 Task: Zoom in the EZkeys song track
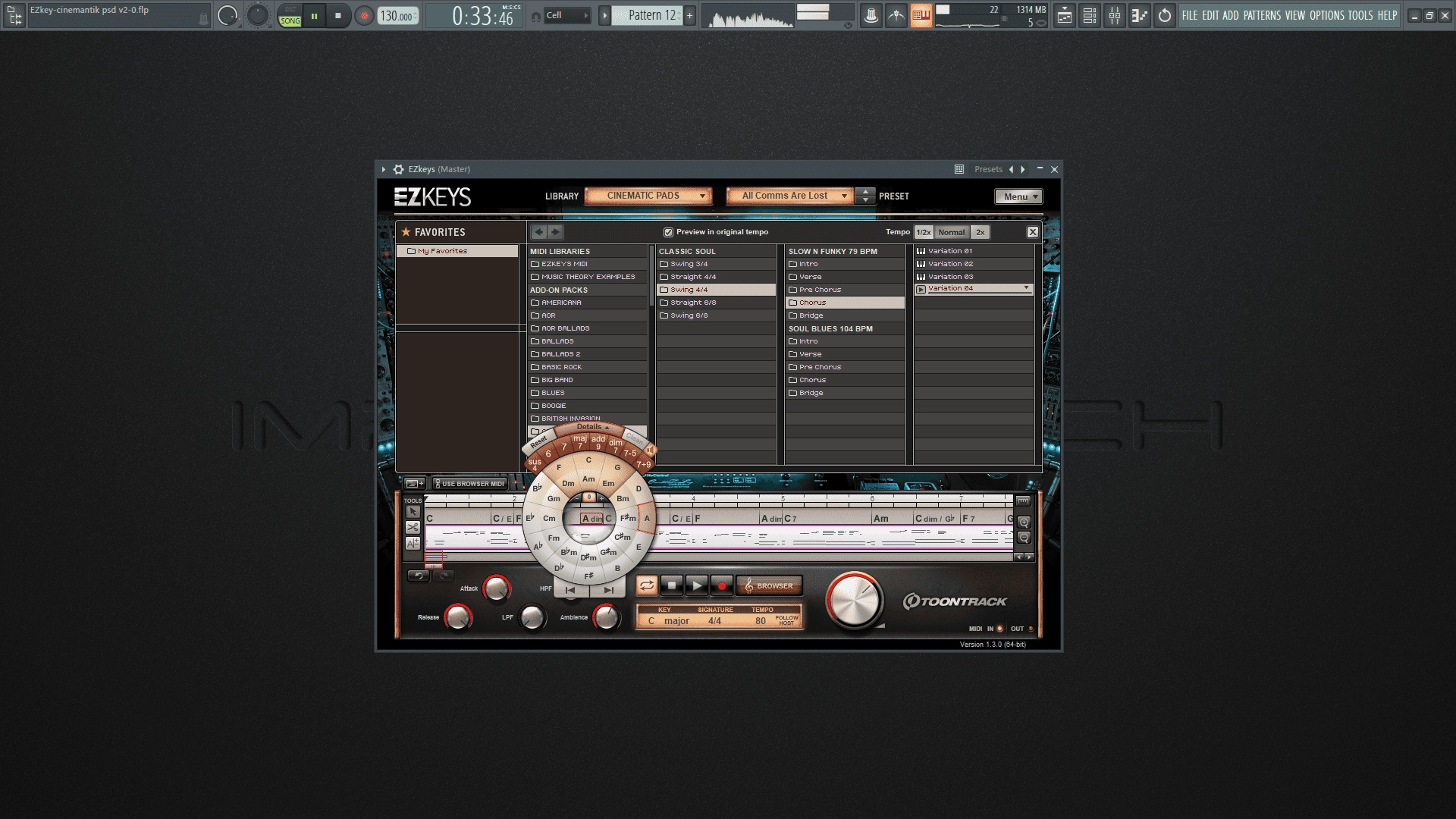pos(1024,522)
